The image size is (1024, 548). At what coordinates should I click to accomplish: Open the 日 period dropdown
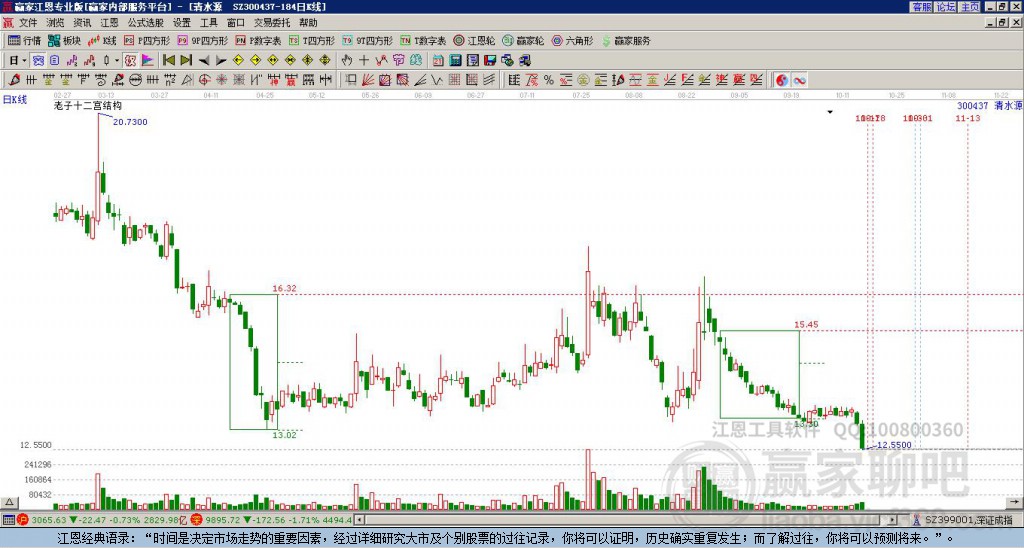pos(17,60)
